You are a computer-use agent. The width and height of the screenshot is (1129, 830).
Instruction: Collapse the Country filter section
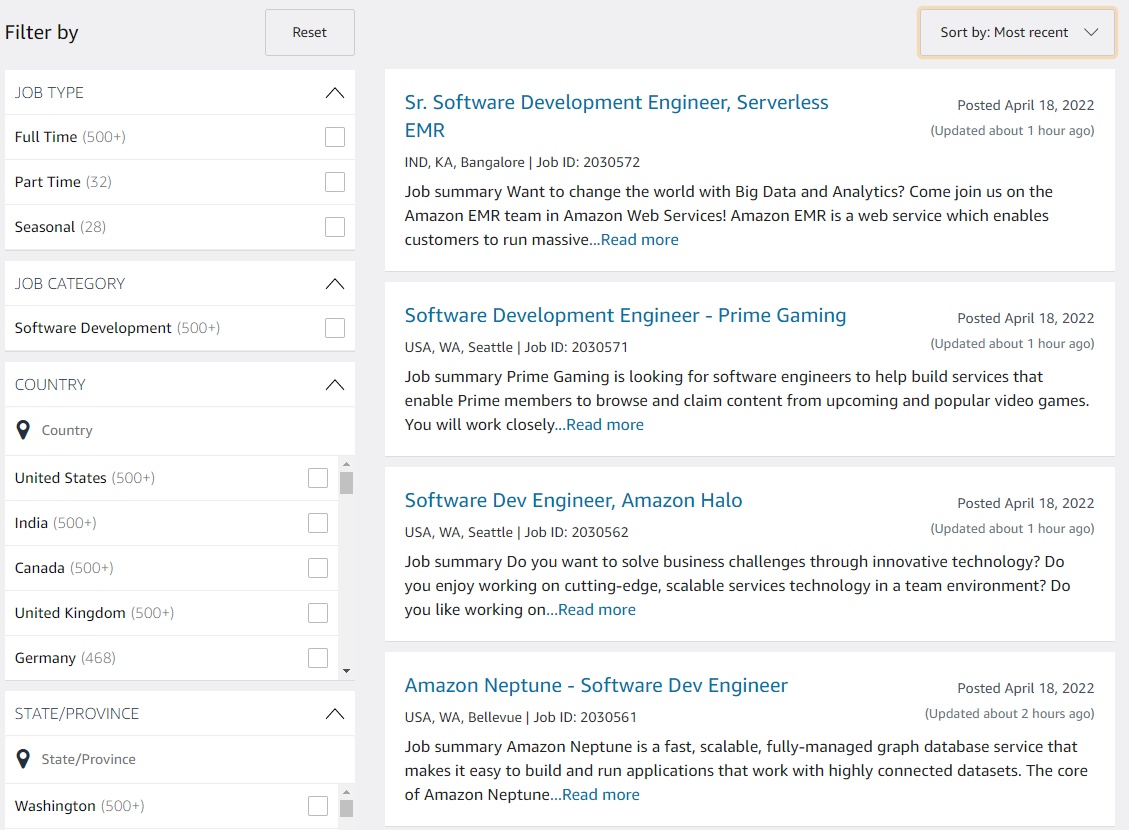click(x=335, y=385)
